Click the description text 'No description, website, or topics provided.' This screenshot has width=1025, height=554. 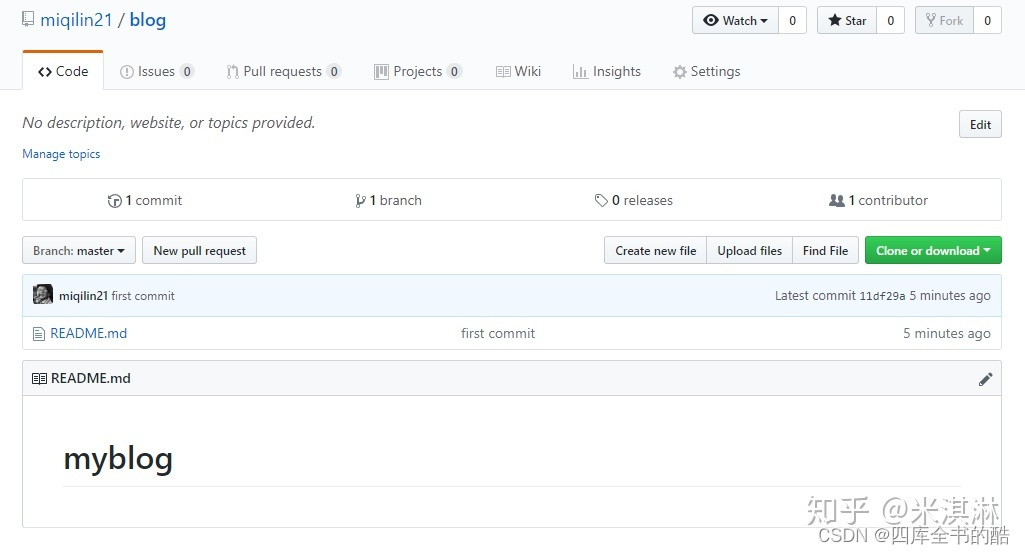169,123
